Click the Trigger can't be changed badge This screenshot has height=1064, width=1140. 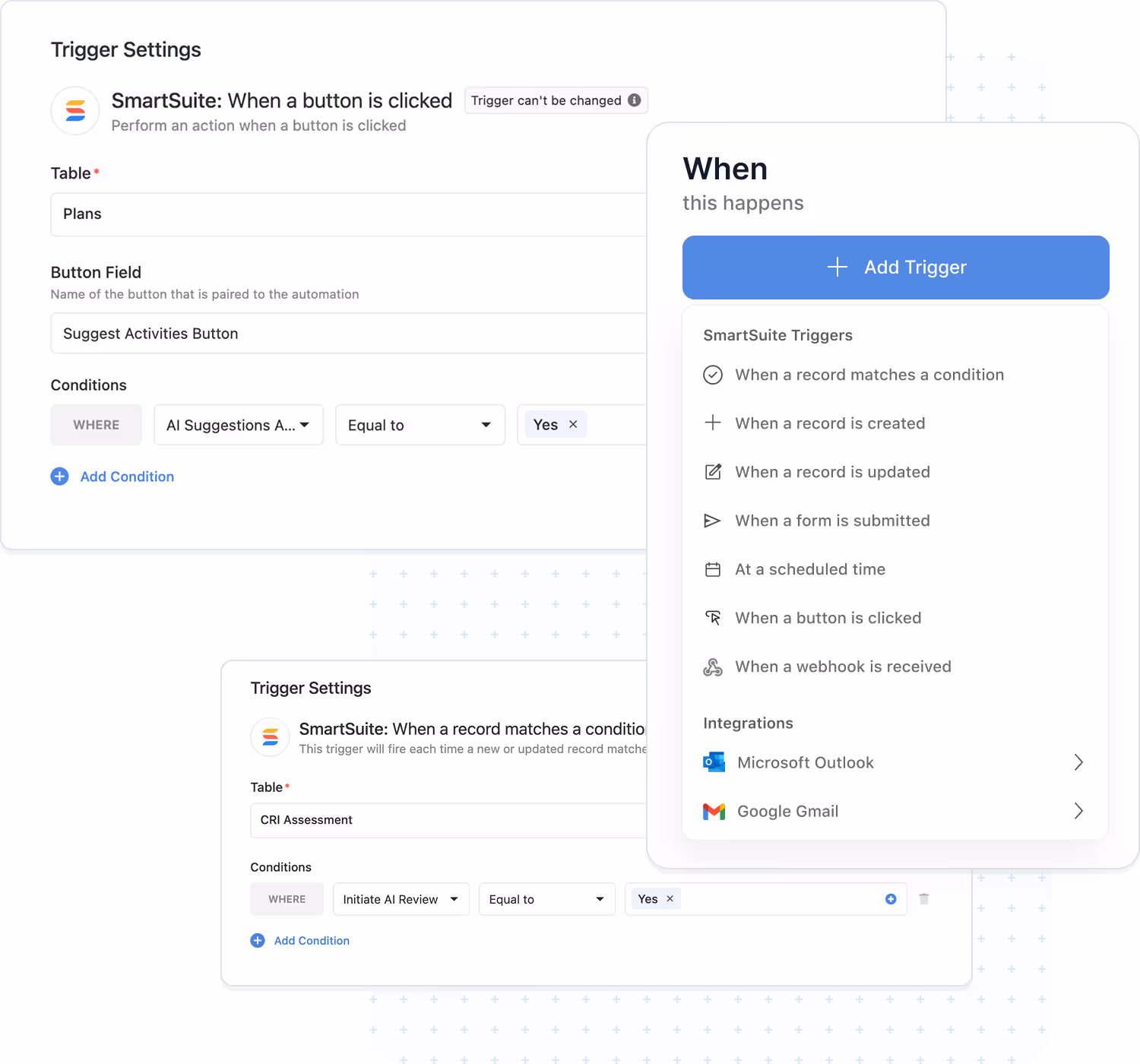click(556, 100)
